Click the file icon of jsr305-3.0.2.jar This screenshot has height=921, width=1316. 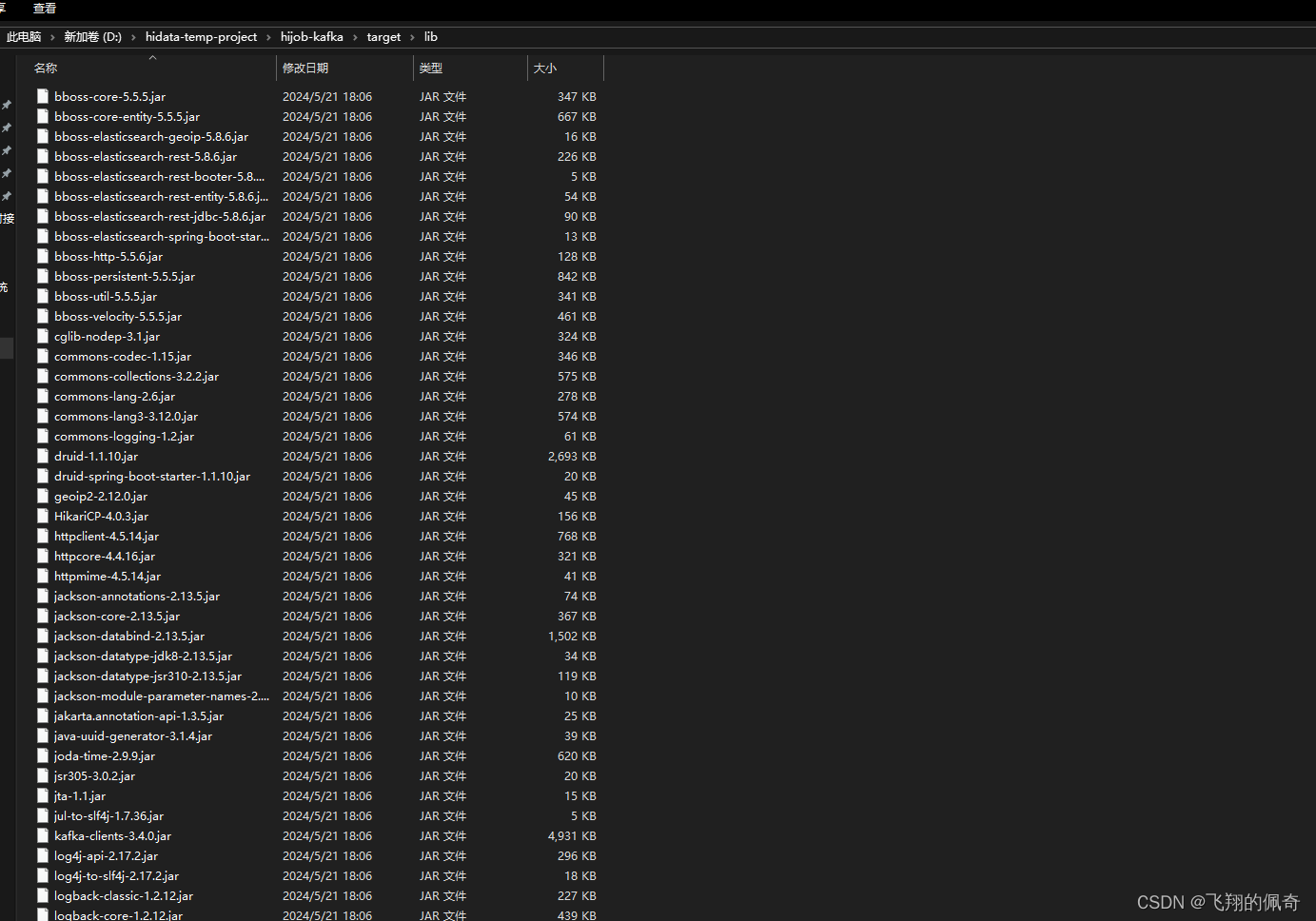43,775
